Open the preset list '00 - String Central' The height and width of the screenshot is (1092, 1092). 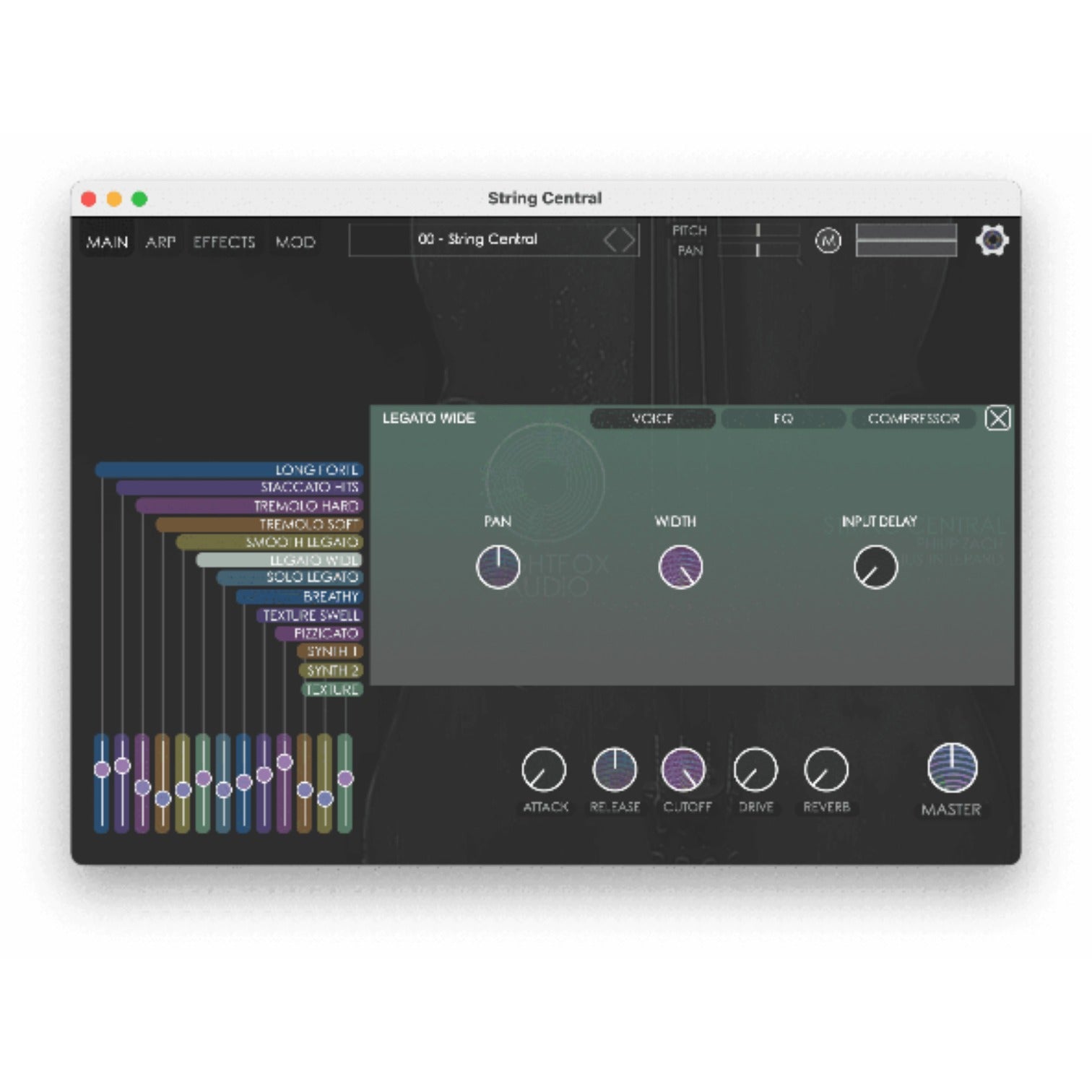tap(477, 240)
